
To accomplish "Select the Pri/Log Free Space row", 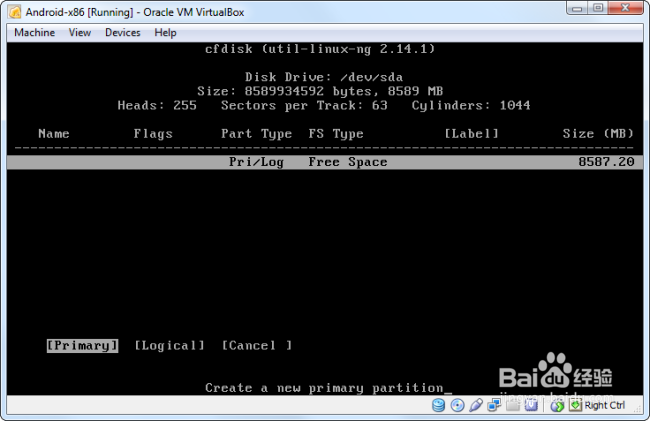I will pyautogui.click(x=325, y=162).
